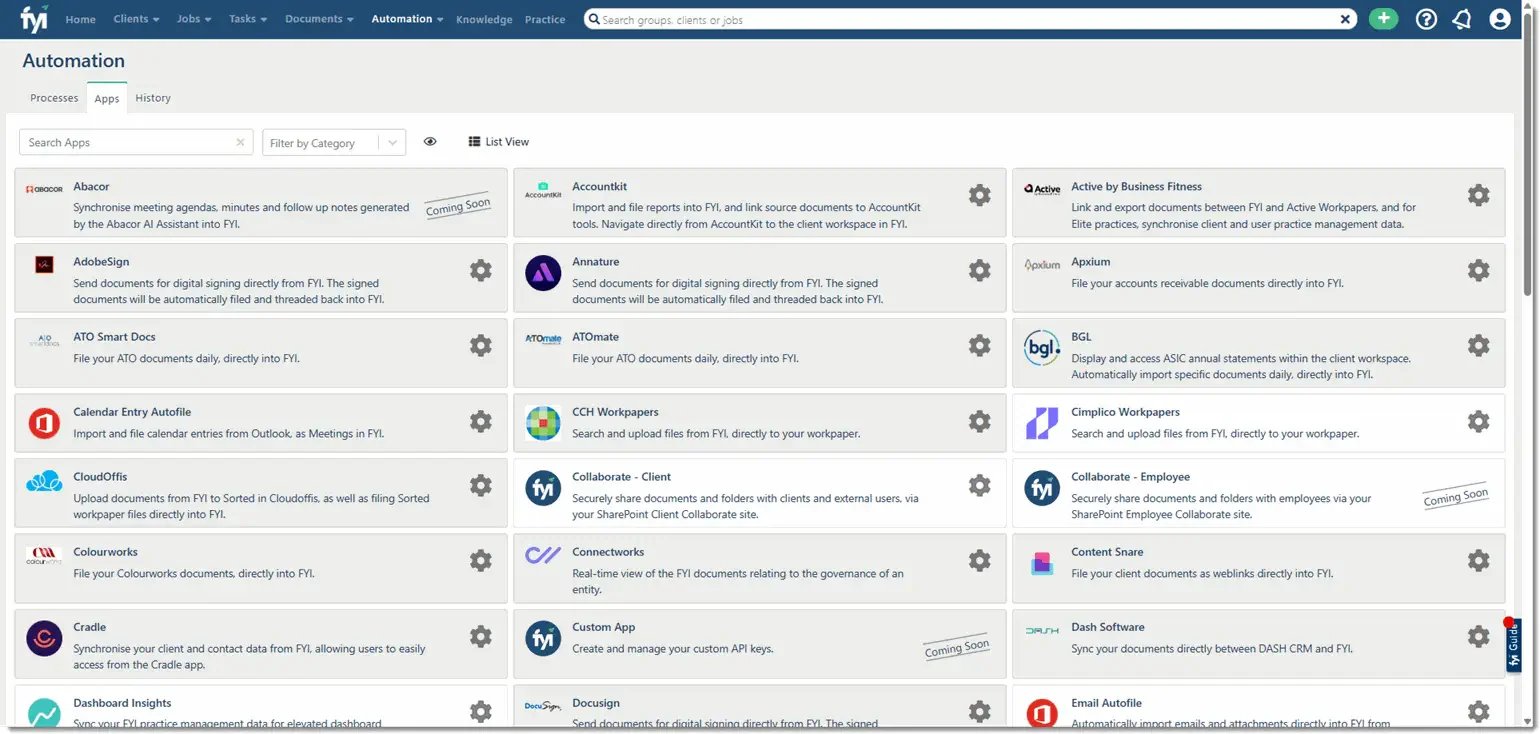Open settings gear for Collaborate - Client

coord(980,486)
